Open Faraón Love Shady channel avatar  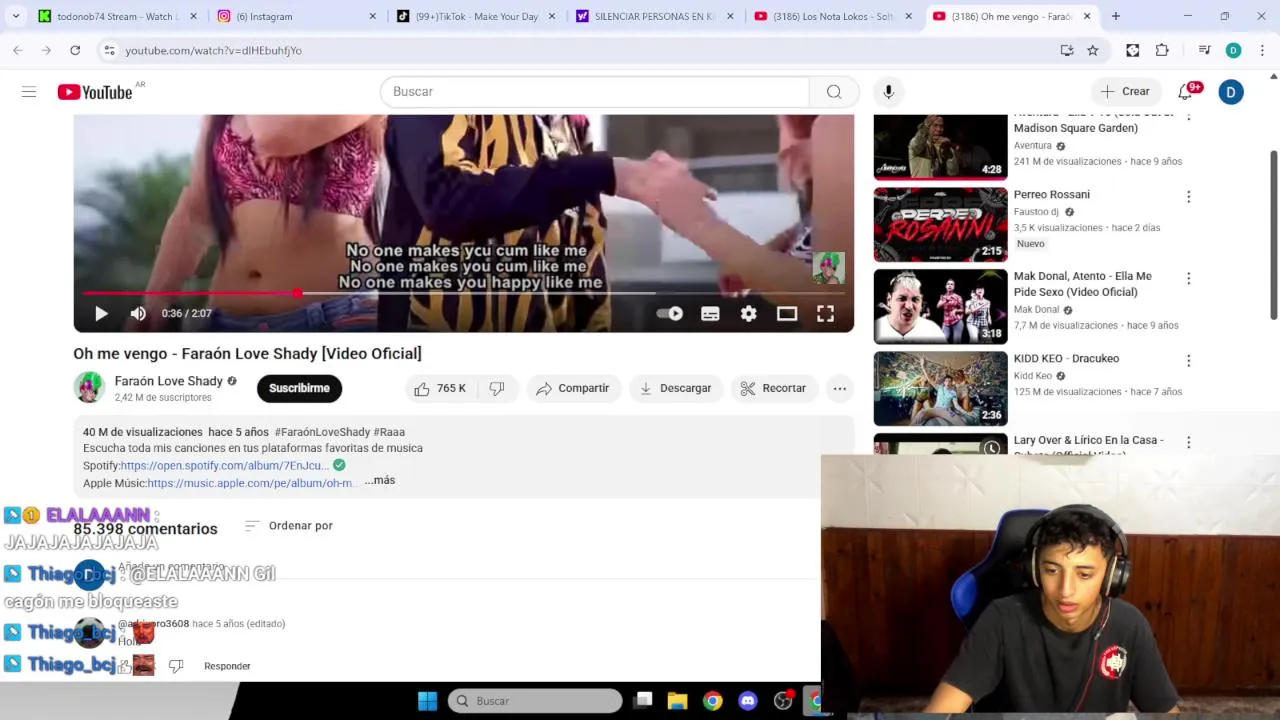tap(89, 388)
